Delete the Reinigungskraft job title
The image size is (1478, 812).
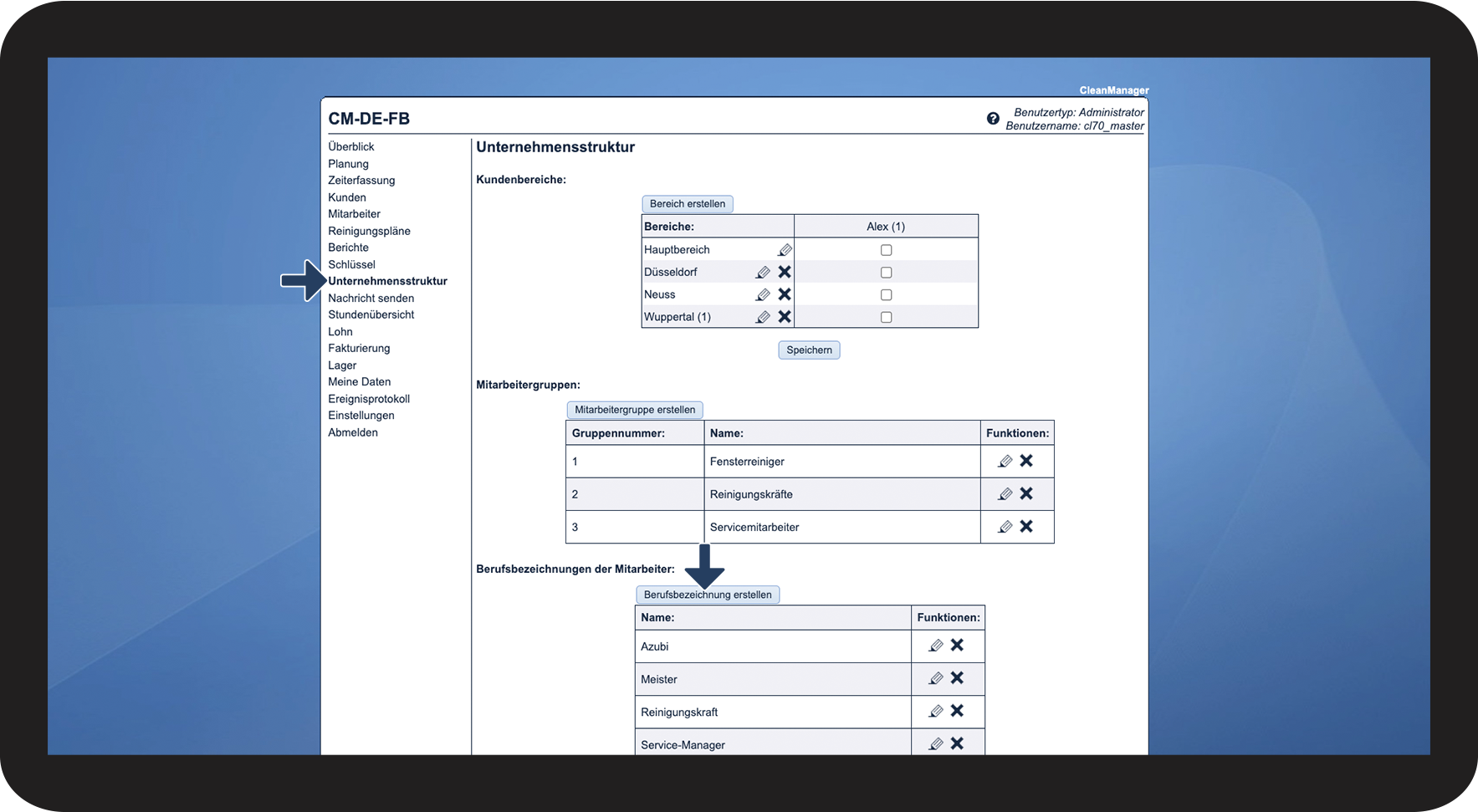957,711
